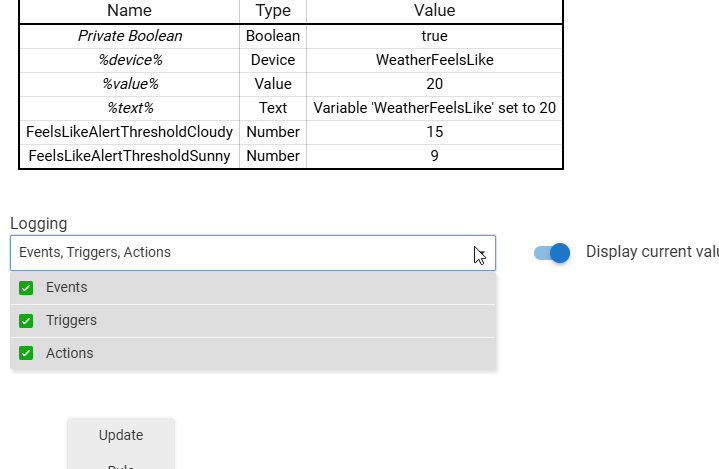Image resolution: width=719 pixels, height=469 pixels.
Task: Click the Value column header
Action: coord(434,11)
